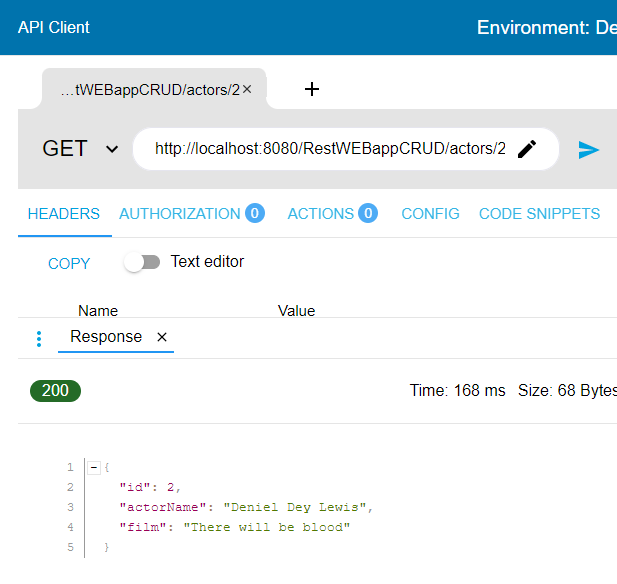The image size is (617, 584).
Task: Click the Value column header
Action: coord(296,310)
